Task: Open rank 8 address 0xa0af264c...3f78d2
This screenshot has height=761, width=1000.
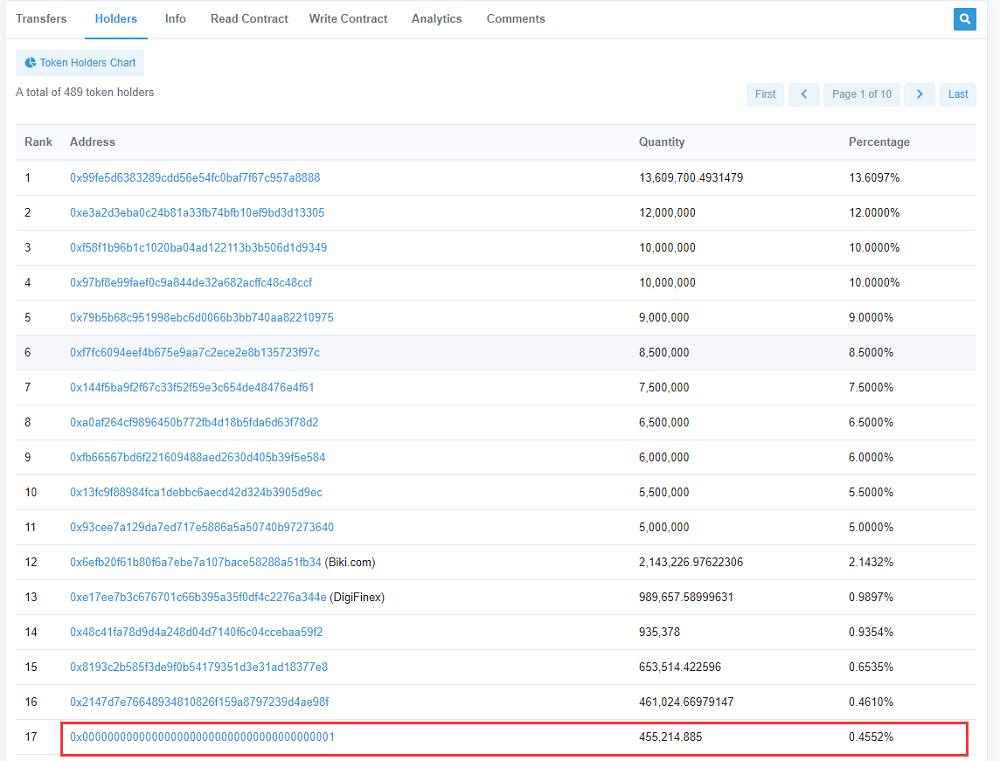Action: 194,422
